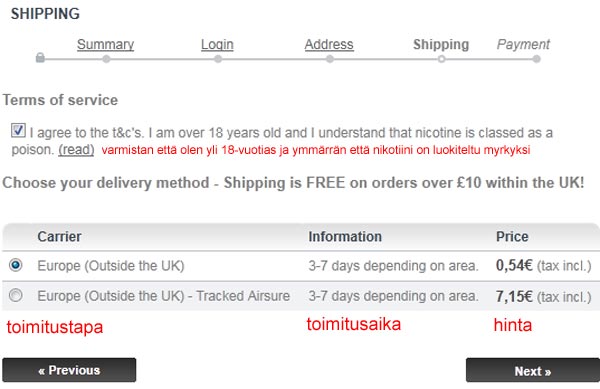The image size is (600, 389).
Task: Choose the Tracked Airsure delivery radio button
Action: pos(16,295)
